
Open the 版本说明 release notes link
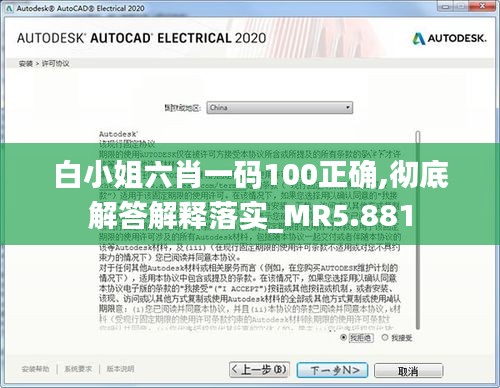(120, 369)
